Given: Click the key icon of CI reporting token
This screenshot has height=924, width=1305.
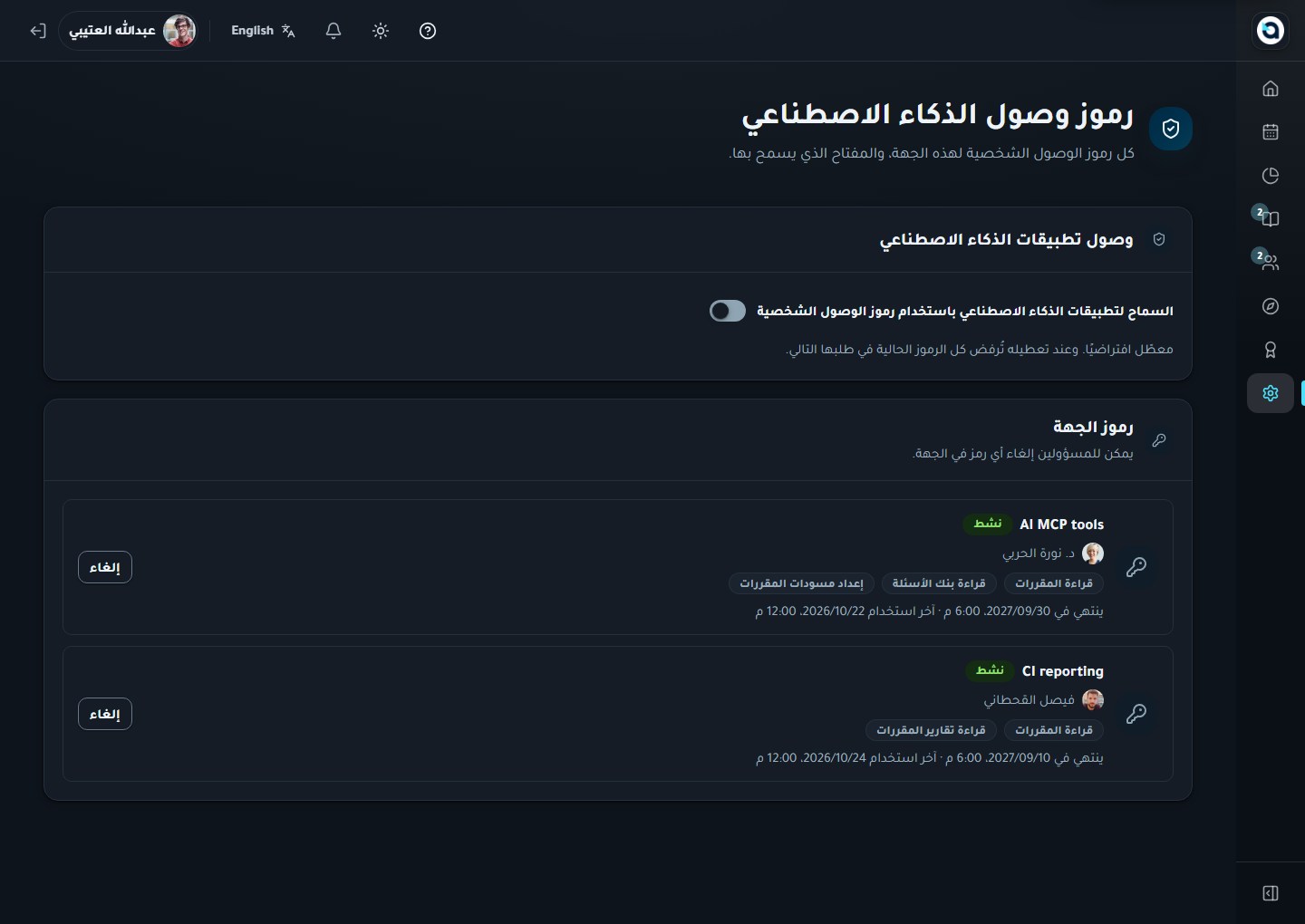Looking at the screenshot, I should (1136, 714).
